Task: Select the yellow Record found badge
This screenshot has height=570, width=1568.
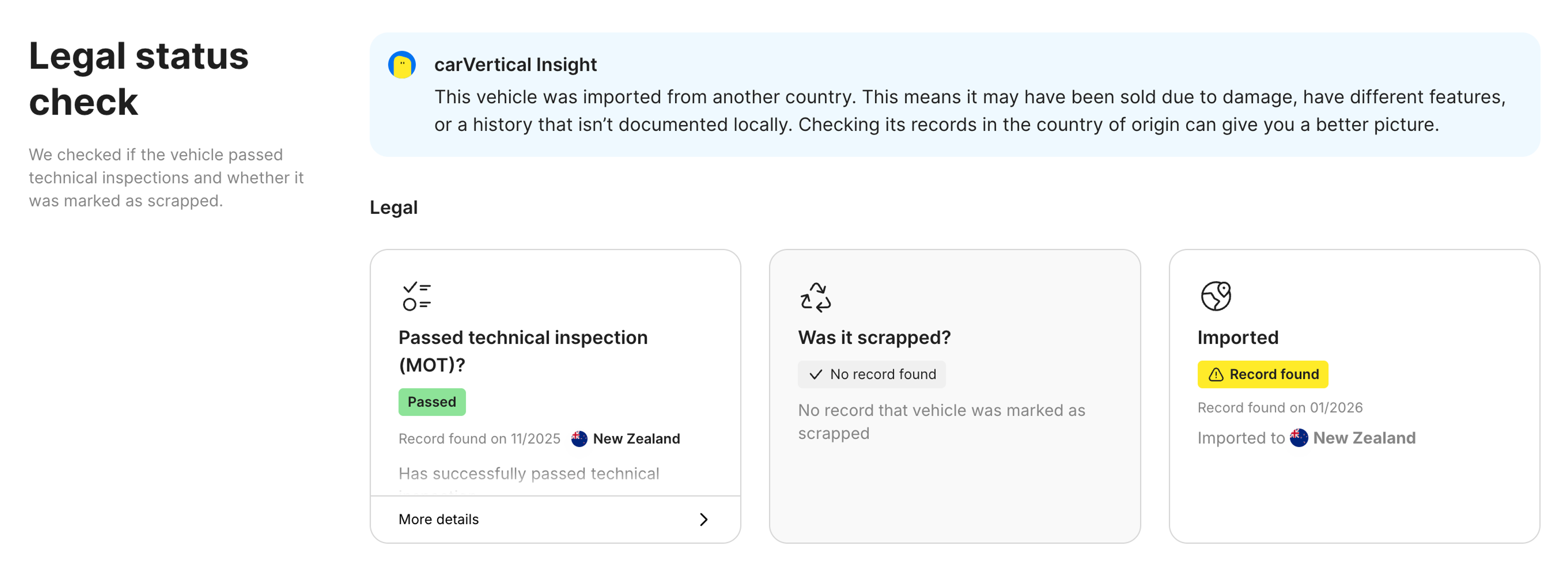Action: (1263, 374)
